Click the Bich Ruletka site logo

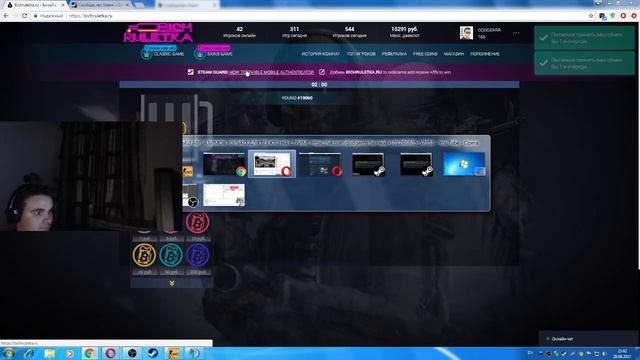tap(158, 33)
